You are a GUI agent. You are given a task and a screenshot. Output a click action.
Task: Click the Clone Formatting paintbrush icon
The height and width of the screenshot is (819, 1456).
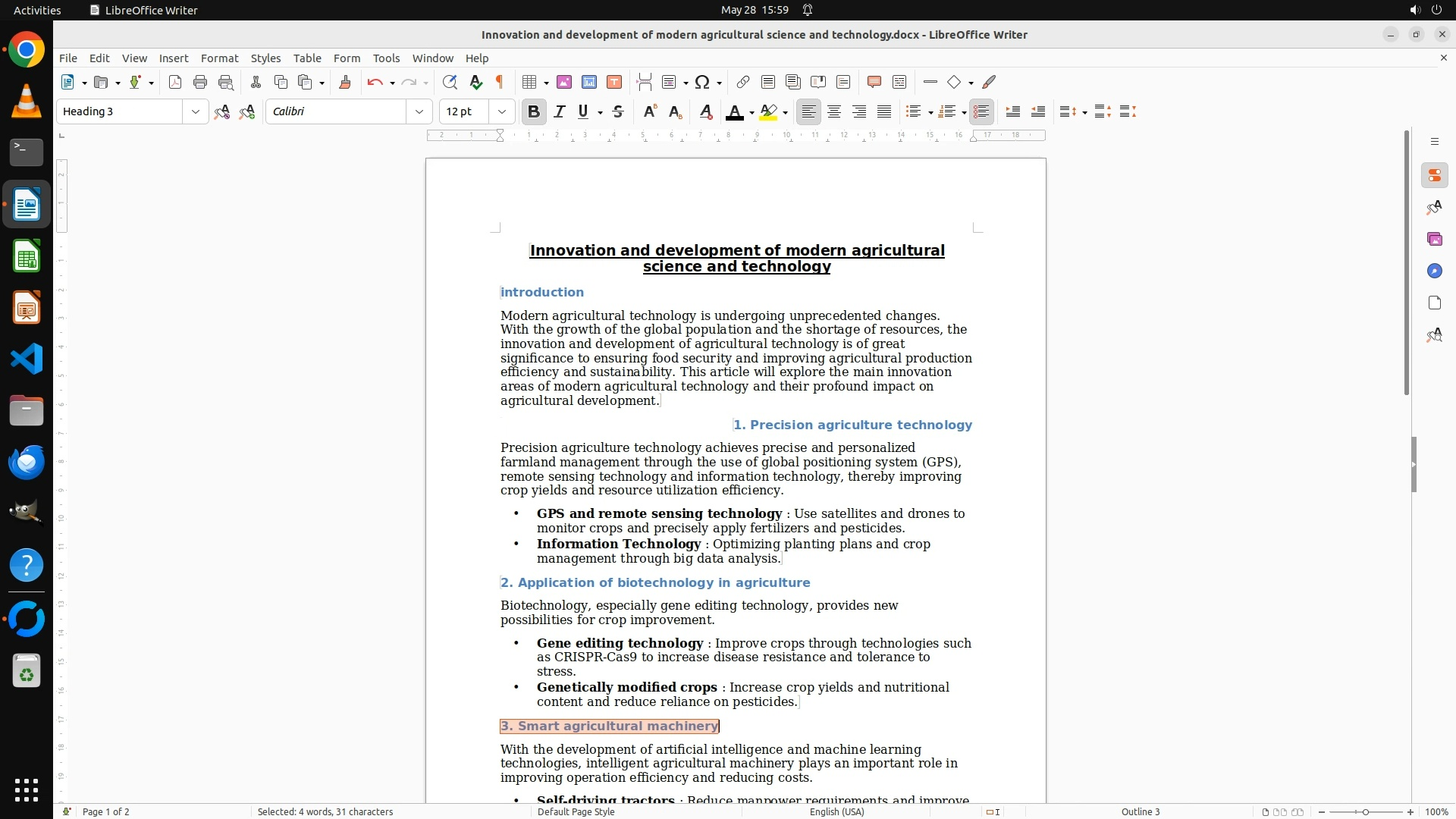click(x=345, y=82)
